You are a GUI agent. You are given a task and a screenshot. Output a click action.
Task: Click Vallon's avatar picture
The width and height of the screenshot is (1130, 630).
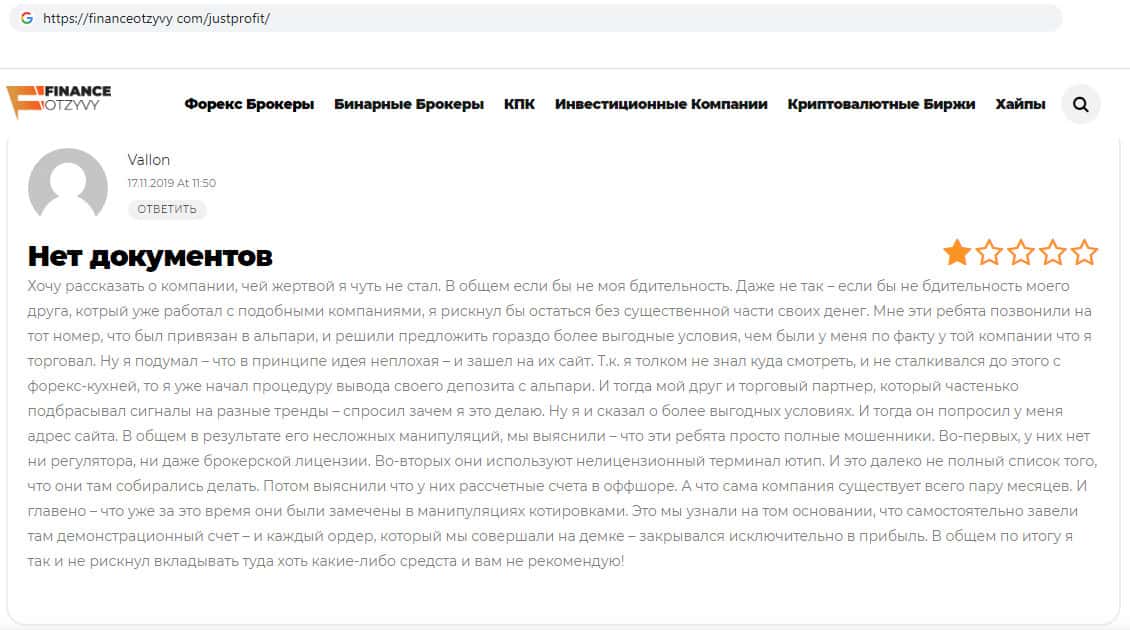[x=68, y=183]
